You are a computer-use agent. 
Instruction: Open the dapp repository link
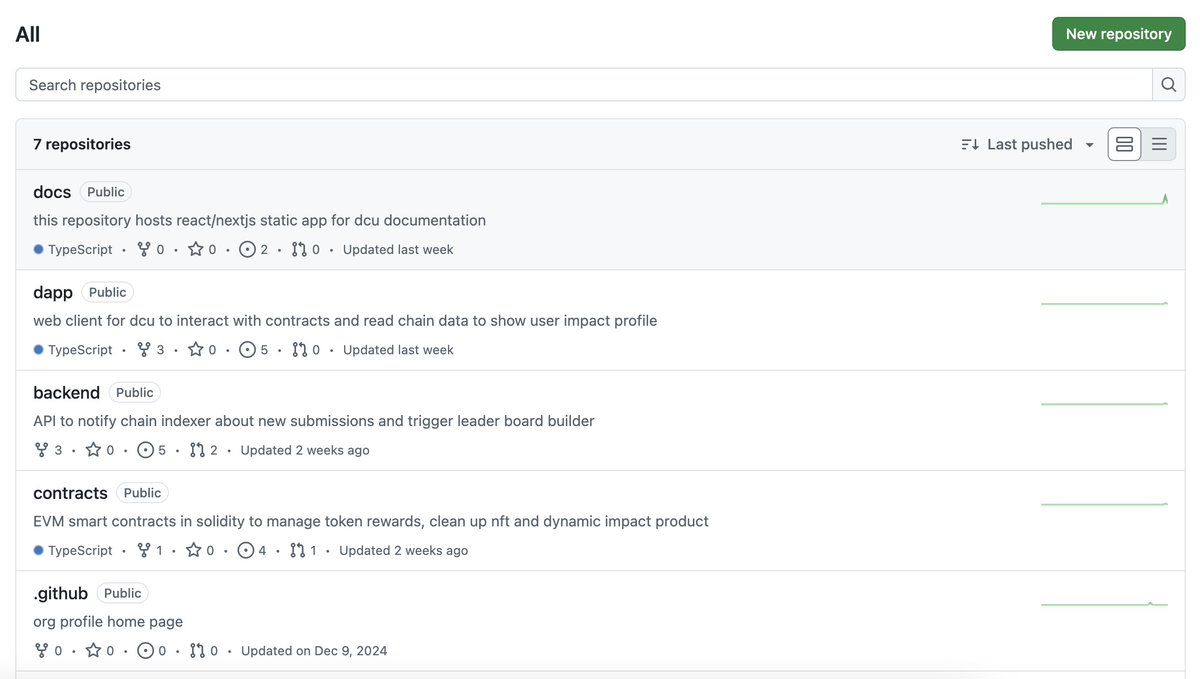tap(53, 292)
